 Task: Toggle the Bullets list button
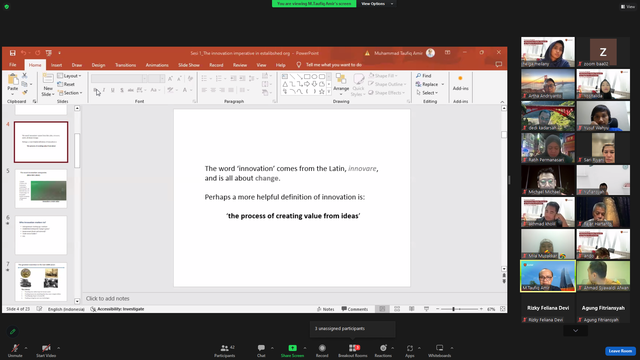204,78
